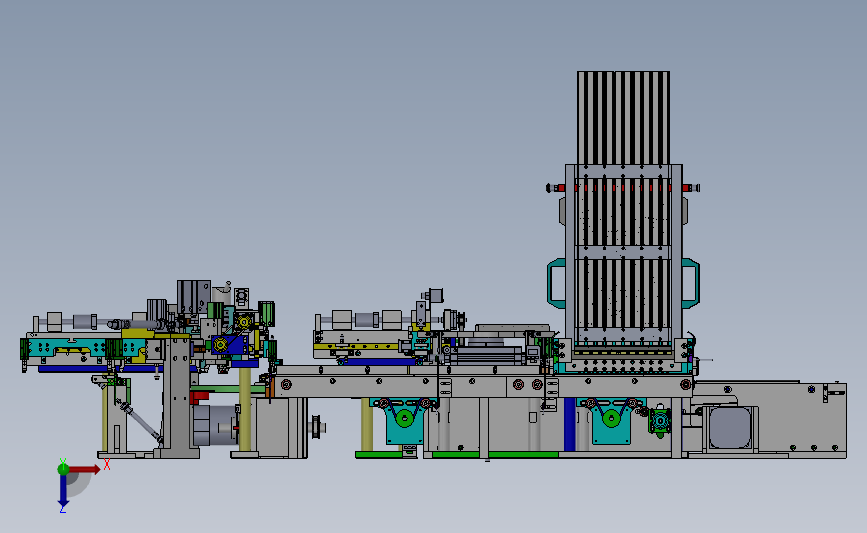Click the red X axis arrow of the triad

84,469
